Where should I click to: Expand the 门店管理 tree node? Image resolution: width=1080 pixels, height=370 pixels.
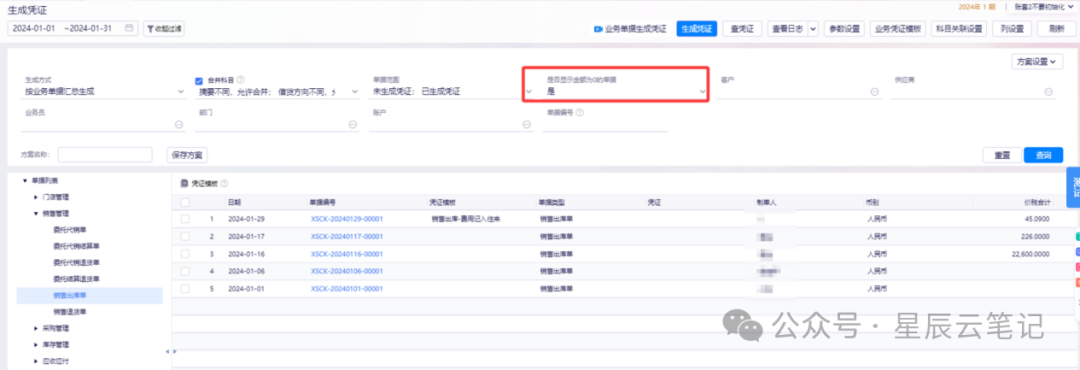36,197
